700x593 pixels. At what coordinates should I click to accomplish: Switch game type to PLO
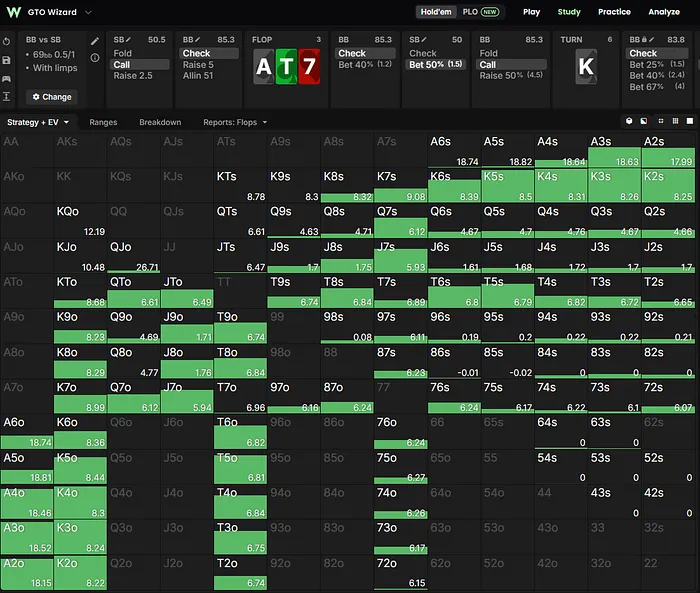[x=470, y=12]
